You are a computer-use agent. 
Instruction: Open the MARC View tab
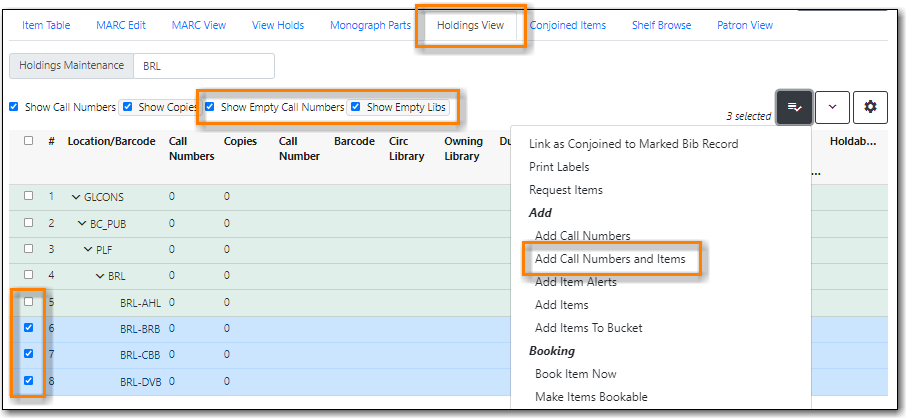(x=199, y=25)
